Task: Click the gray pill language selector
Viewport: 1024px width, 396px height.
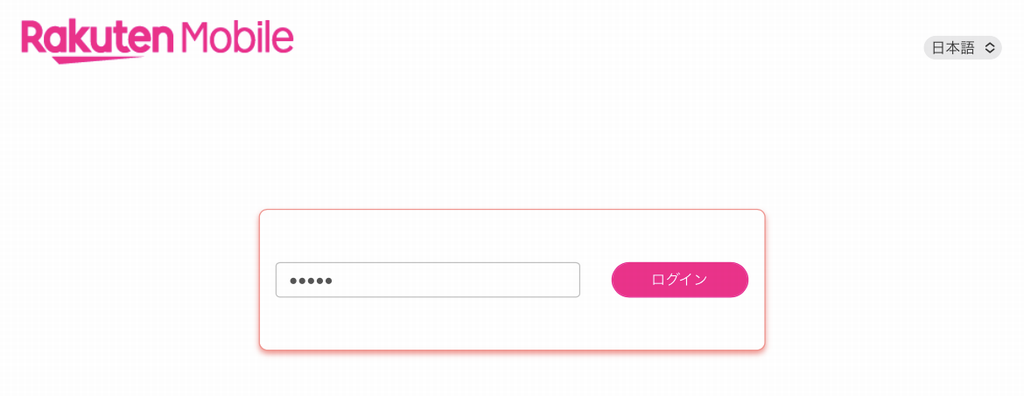Action: pyautogui.click(x=962, y=48)
